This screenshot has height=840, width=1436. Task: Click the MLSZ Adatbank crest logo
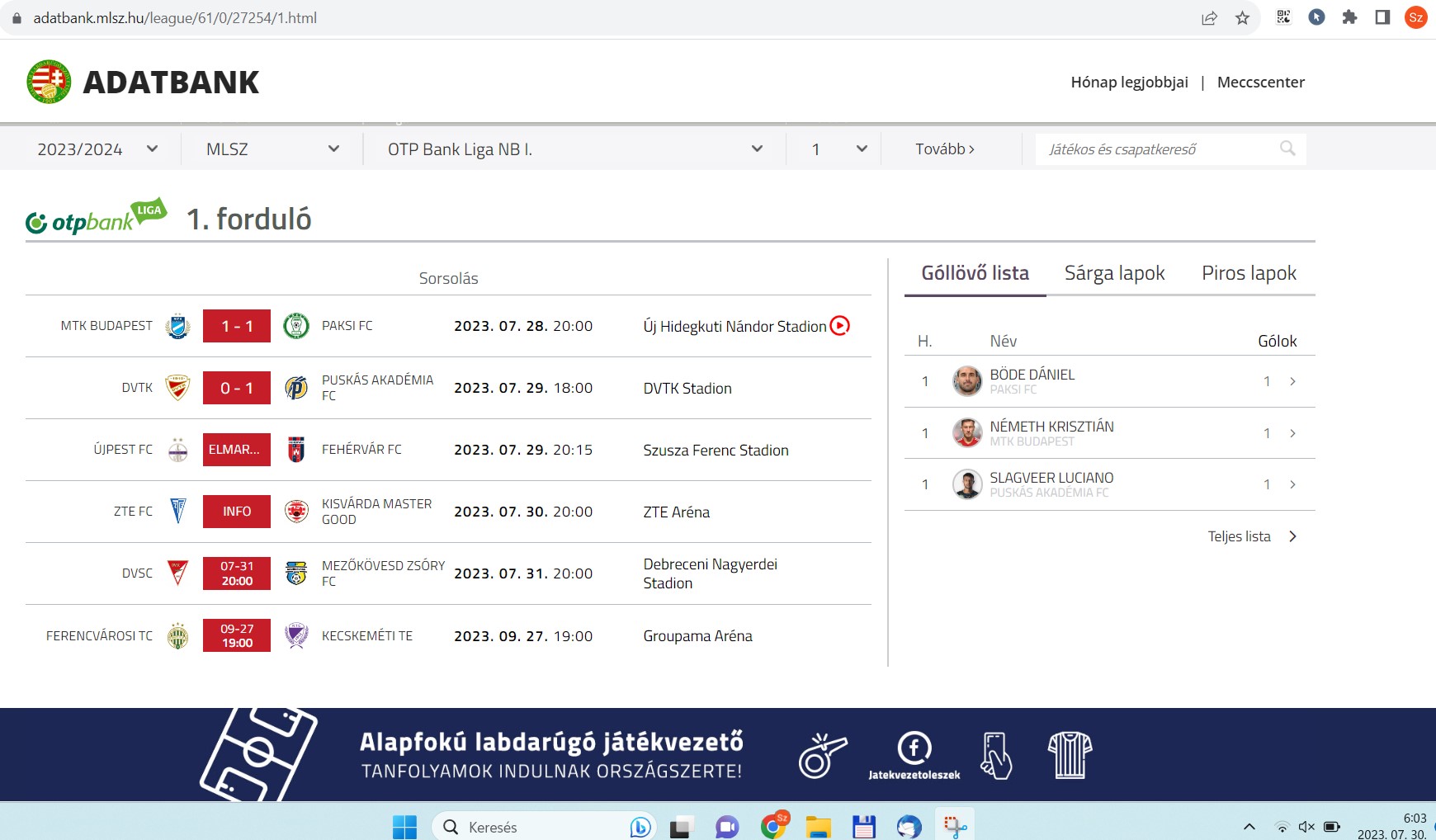49,82
